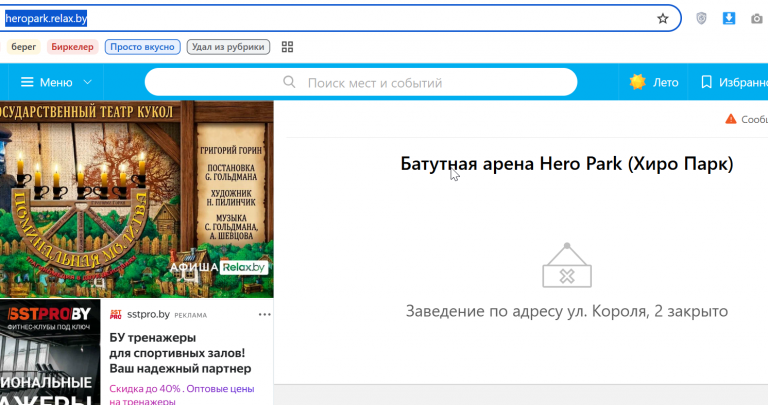The width and height of the screenshot is (768, 405).
Task: Click the search magnifier icon
Action: (x=289, y=82)
